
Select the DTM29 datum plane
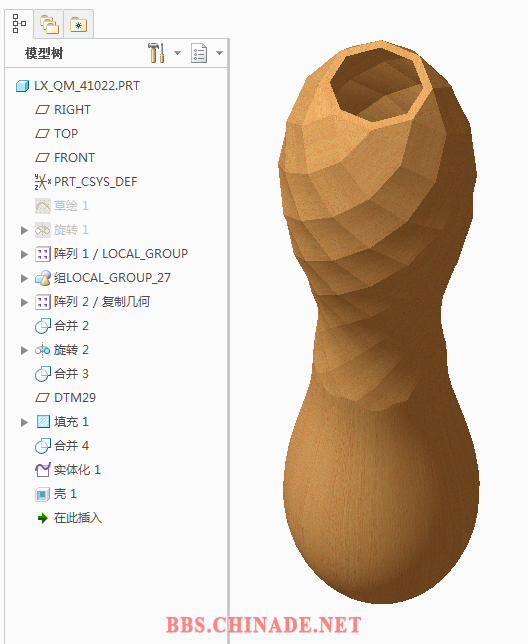click(x=65, y=398)
